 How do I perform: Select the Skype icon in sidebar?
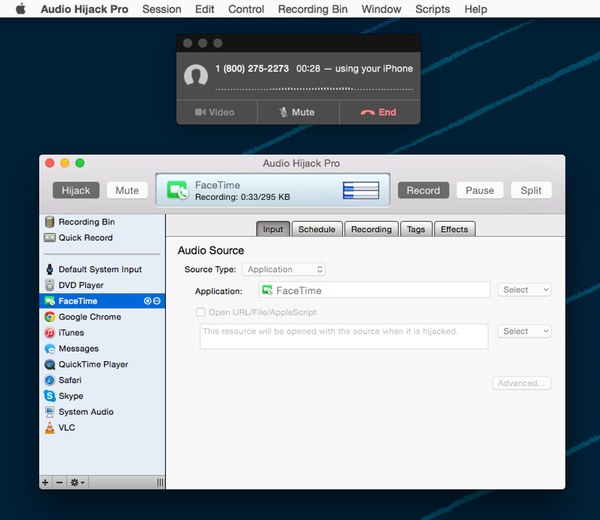tap(49, 396)
